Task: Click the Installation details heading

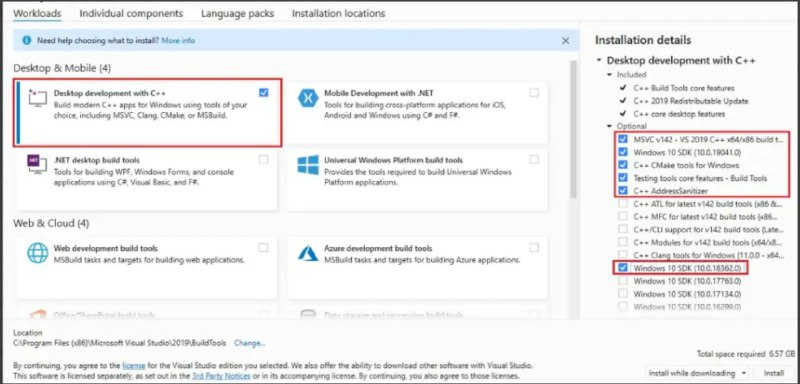Action: [x=643, y=40]
